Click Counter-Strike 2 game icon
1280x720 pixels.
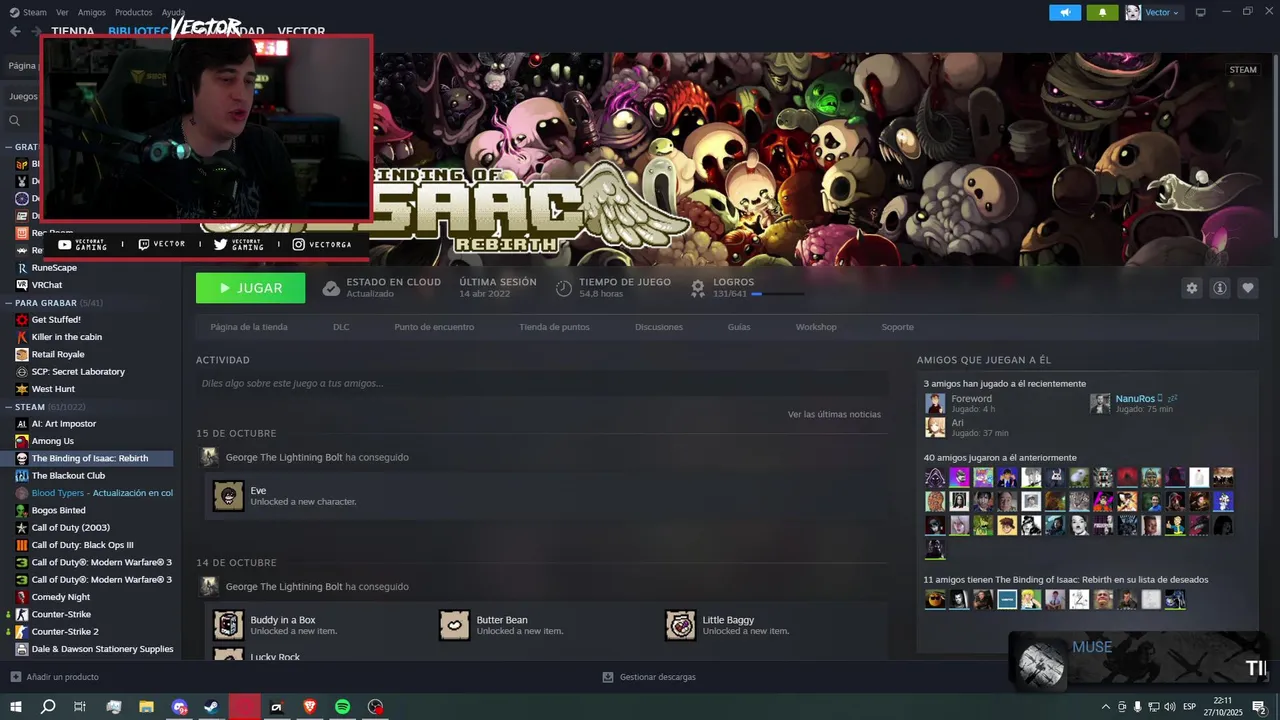[22, 632]
